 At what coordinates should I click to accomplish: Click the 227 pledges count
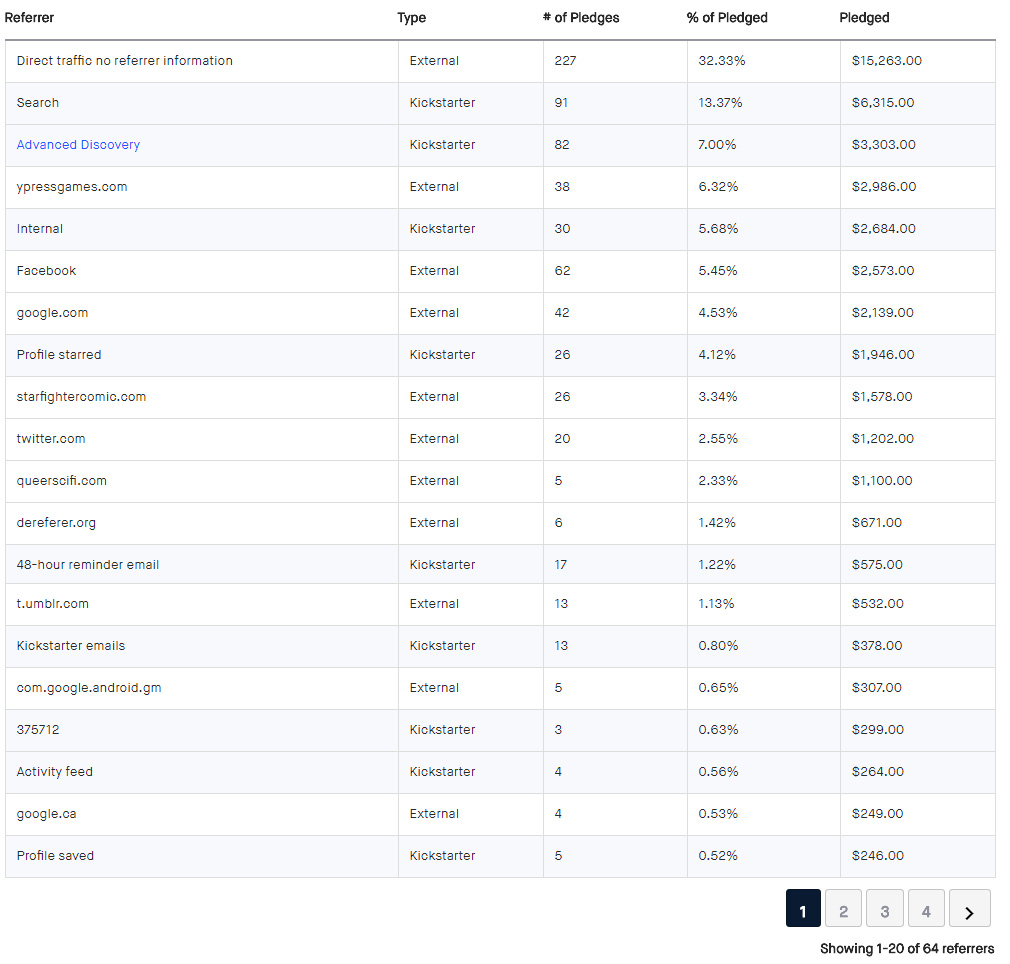pyautogui.click(x=565, y=61)
